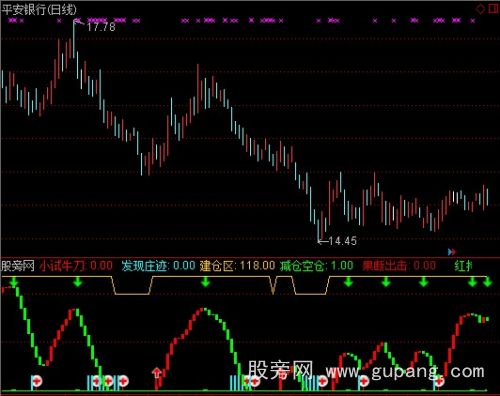Click the leftmost red plus circle marker
Screen dimensions: 500x396
tap(37, 381)
